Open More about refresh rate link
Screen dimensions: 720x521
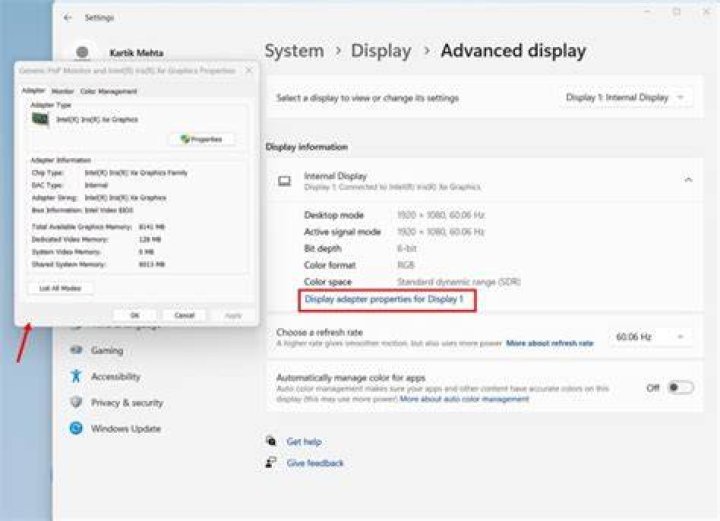click(550, 343)
